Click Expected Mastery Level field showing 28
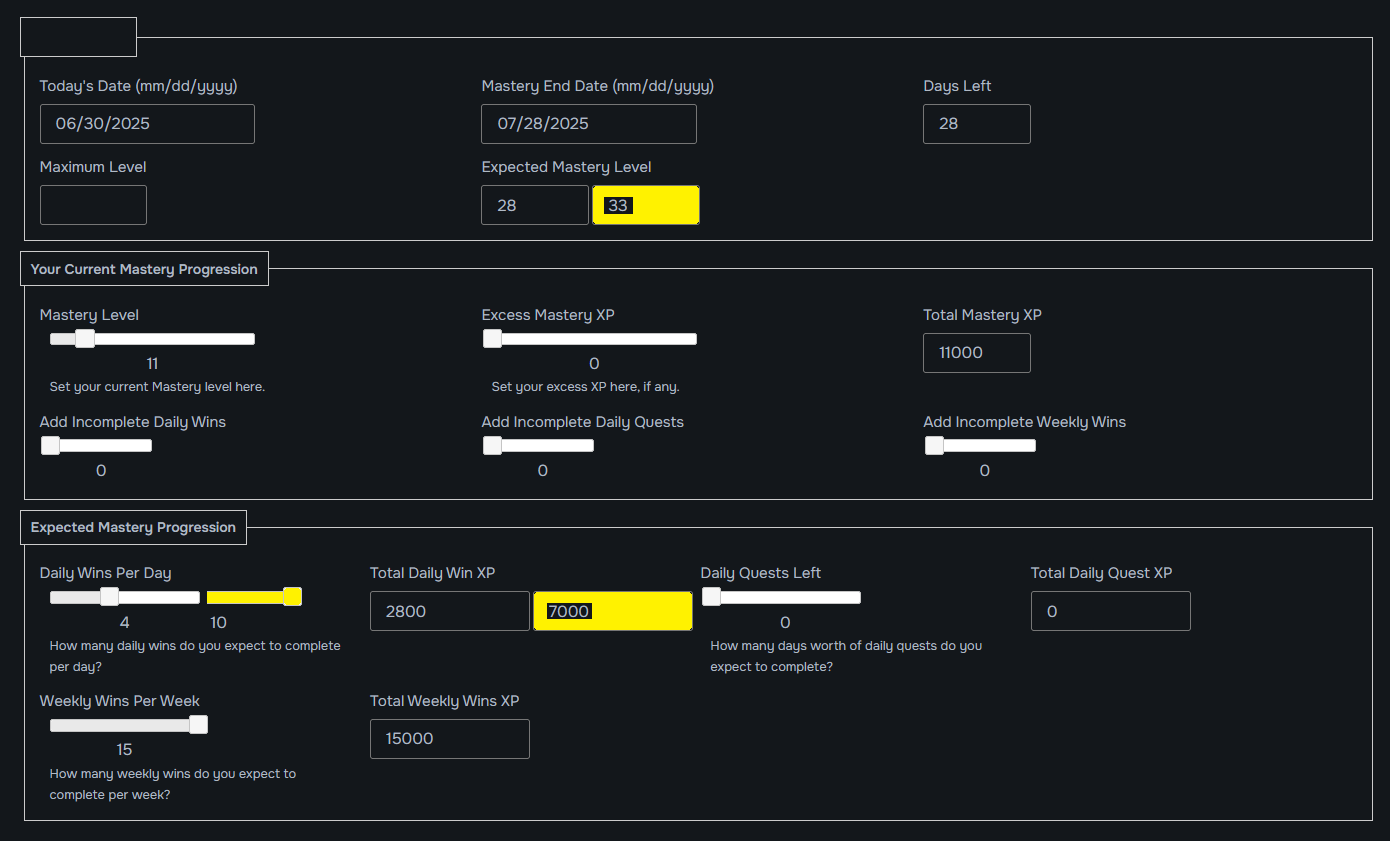The width and height of the screenshot is (1390, 841). click(535, 205)
